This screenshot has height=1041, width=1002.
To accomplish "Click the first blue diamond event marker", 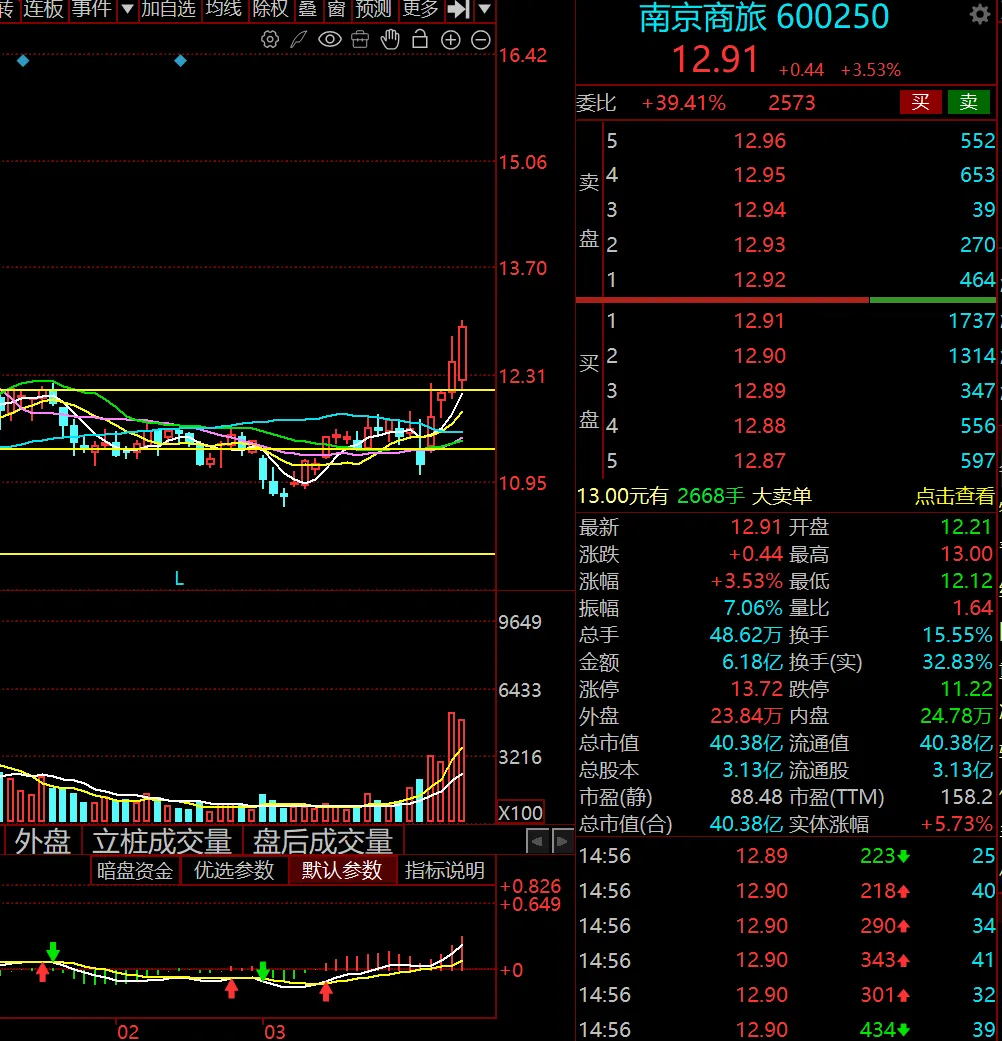I will [23, 61].
